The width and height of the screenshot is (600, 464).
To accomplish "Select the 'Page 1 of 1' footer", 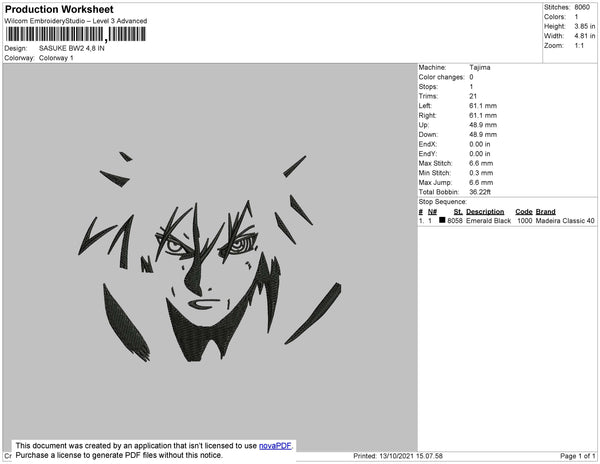I will (x=577, y=456).
